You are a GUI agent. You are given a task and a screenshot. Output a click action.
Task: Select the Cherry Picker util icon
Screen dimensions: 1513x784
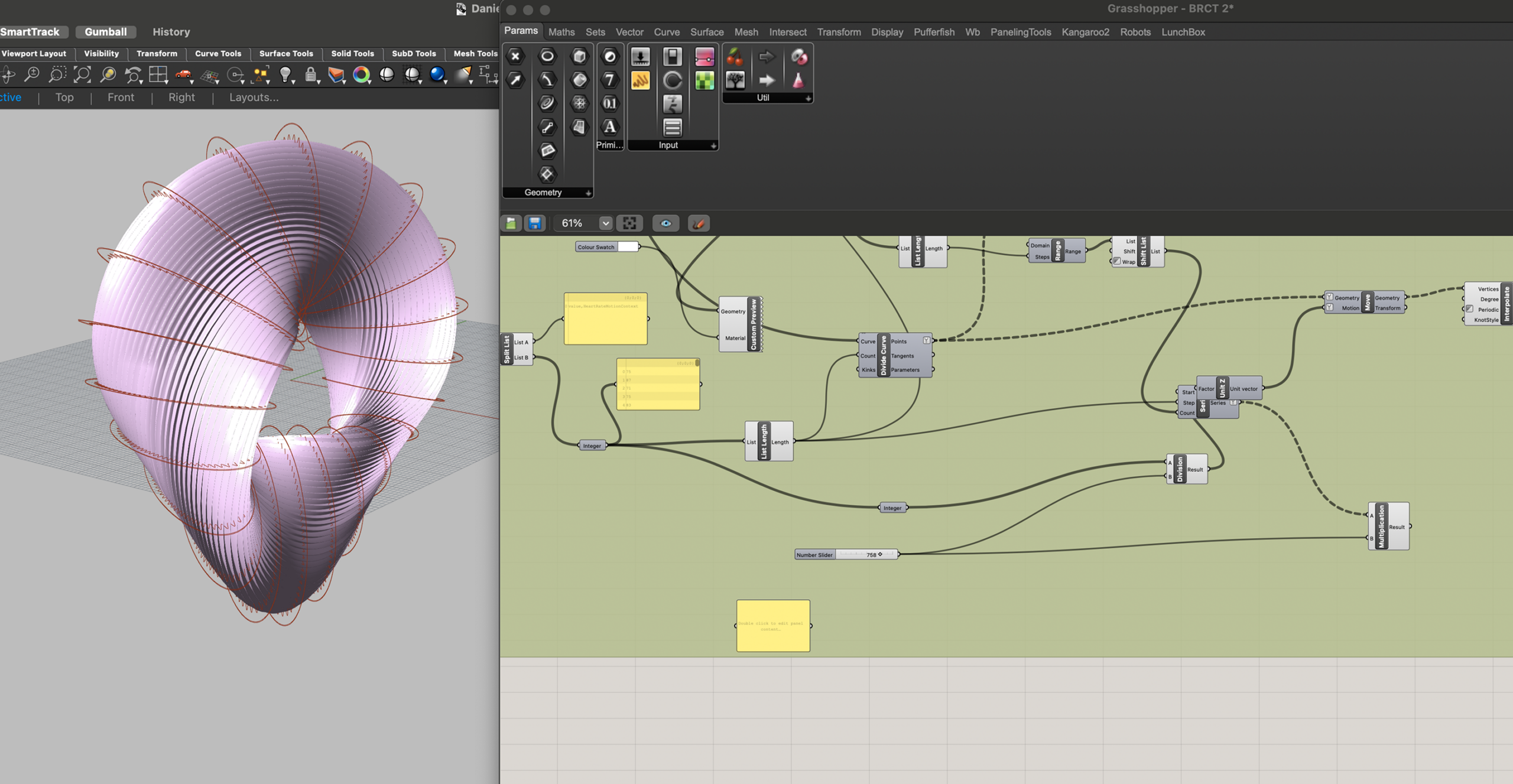(735, 56)
